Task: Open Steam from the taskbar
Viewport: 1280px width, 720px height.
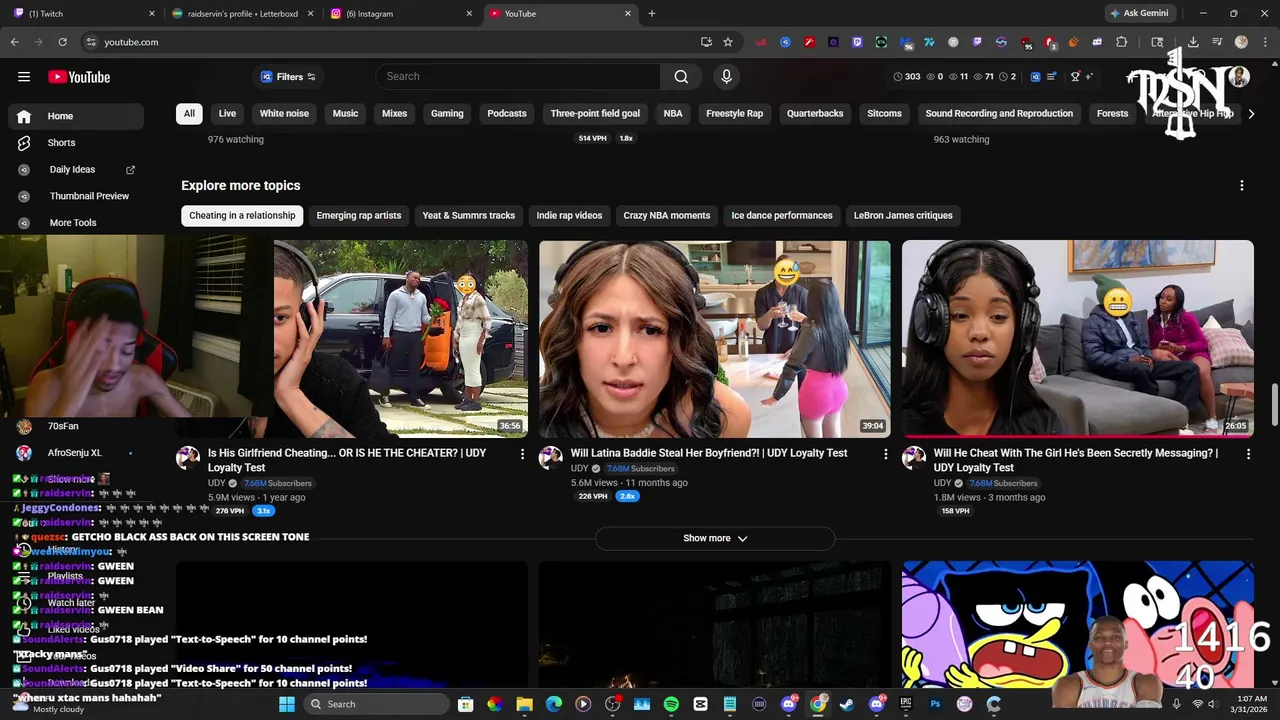Action: 847,704
